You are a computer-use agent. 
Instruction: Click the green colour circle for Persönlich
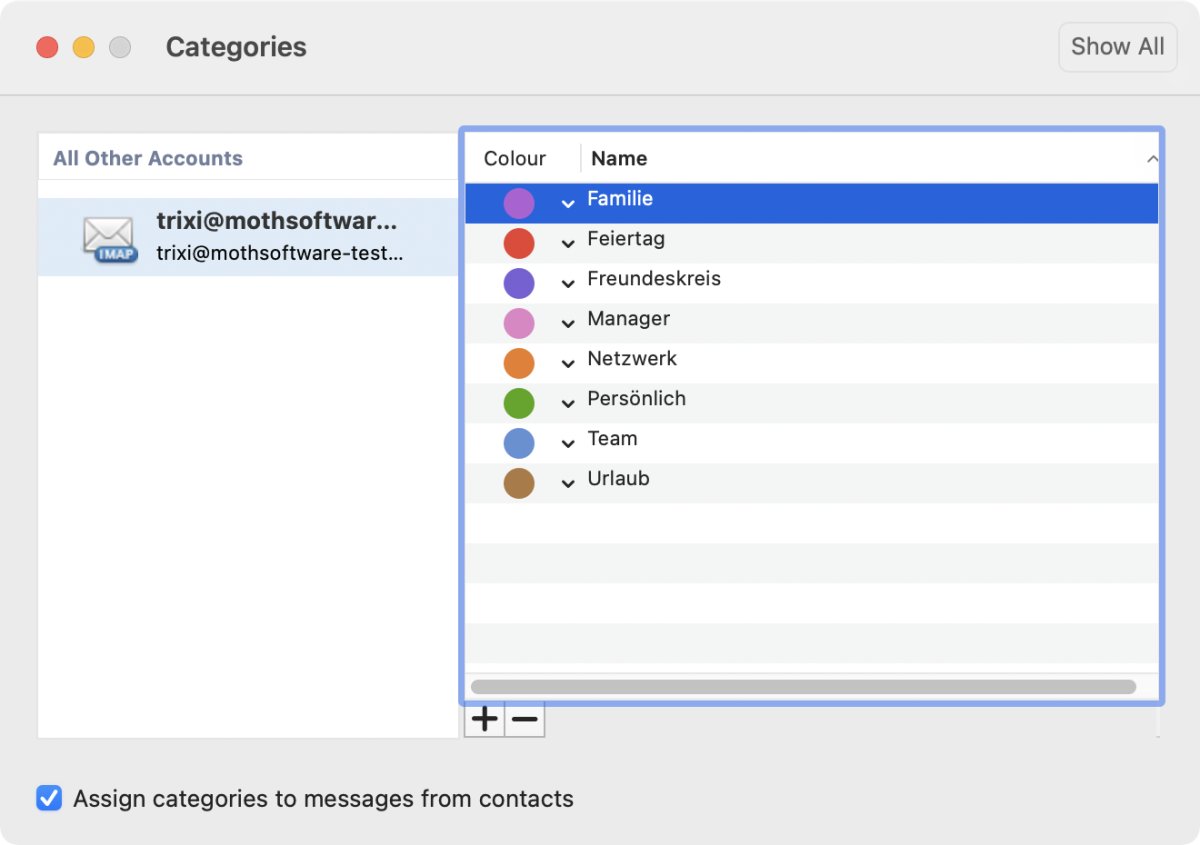(518, 403)
